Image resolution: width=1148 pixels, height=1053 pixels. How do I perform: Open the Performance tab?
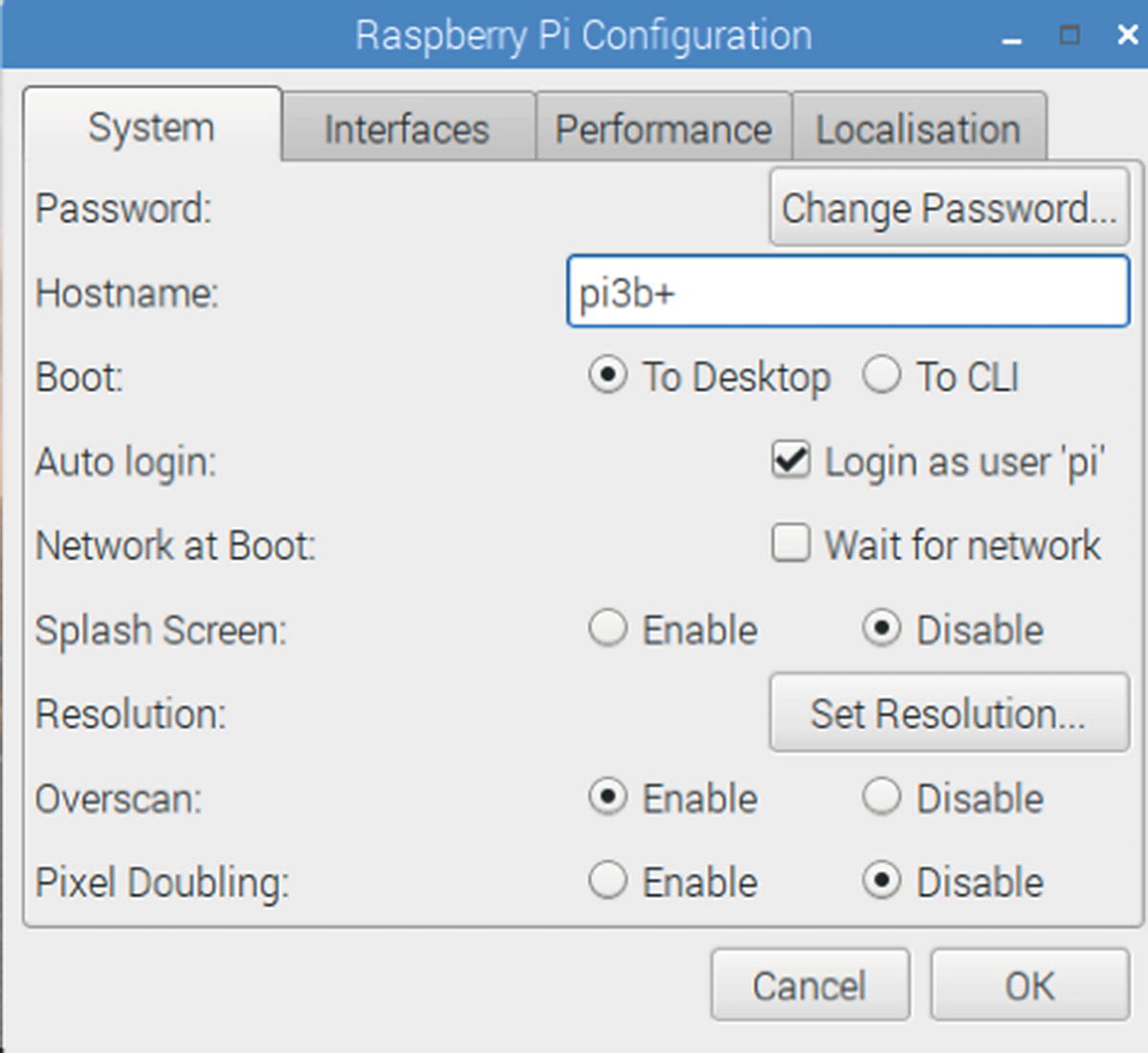[x=663, y=129]
